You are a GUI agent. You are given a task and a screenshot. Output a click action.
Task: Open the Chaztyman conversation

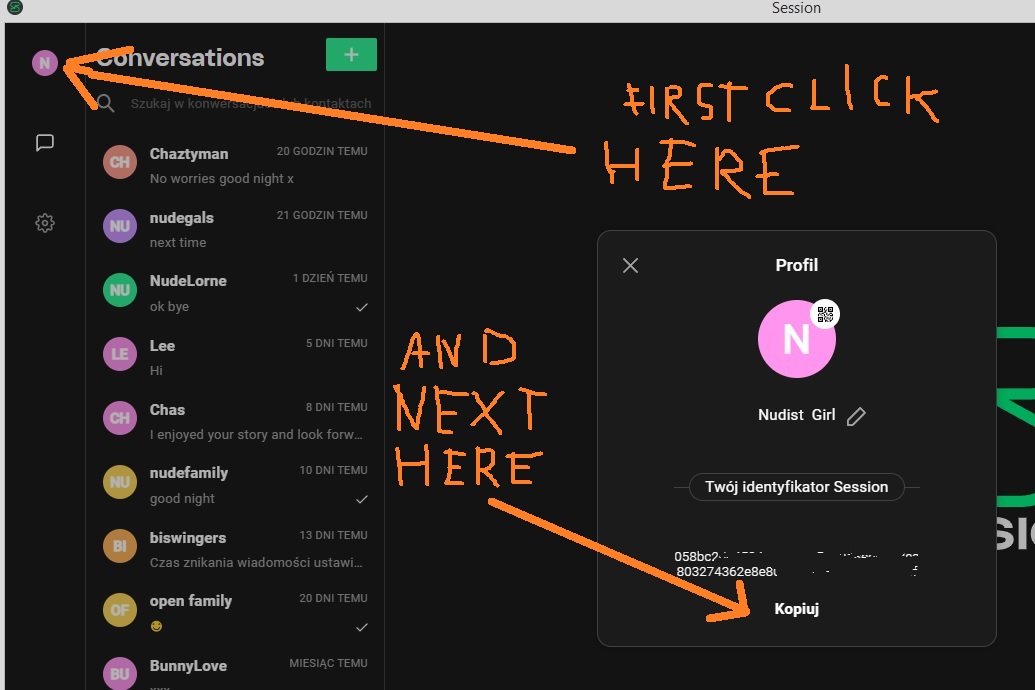point(235,165)
